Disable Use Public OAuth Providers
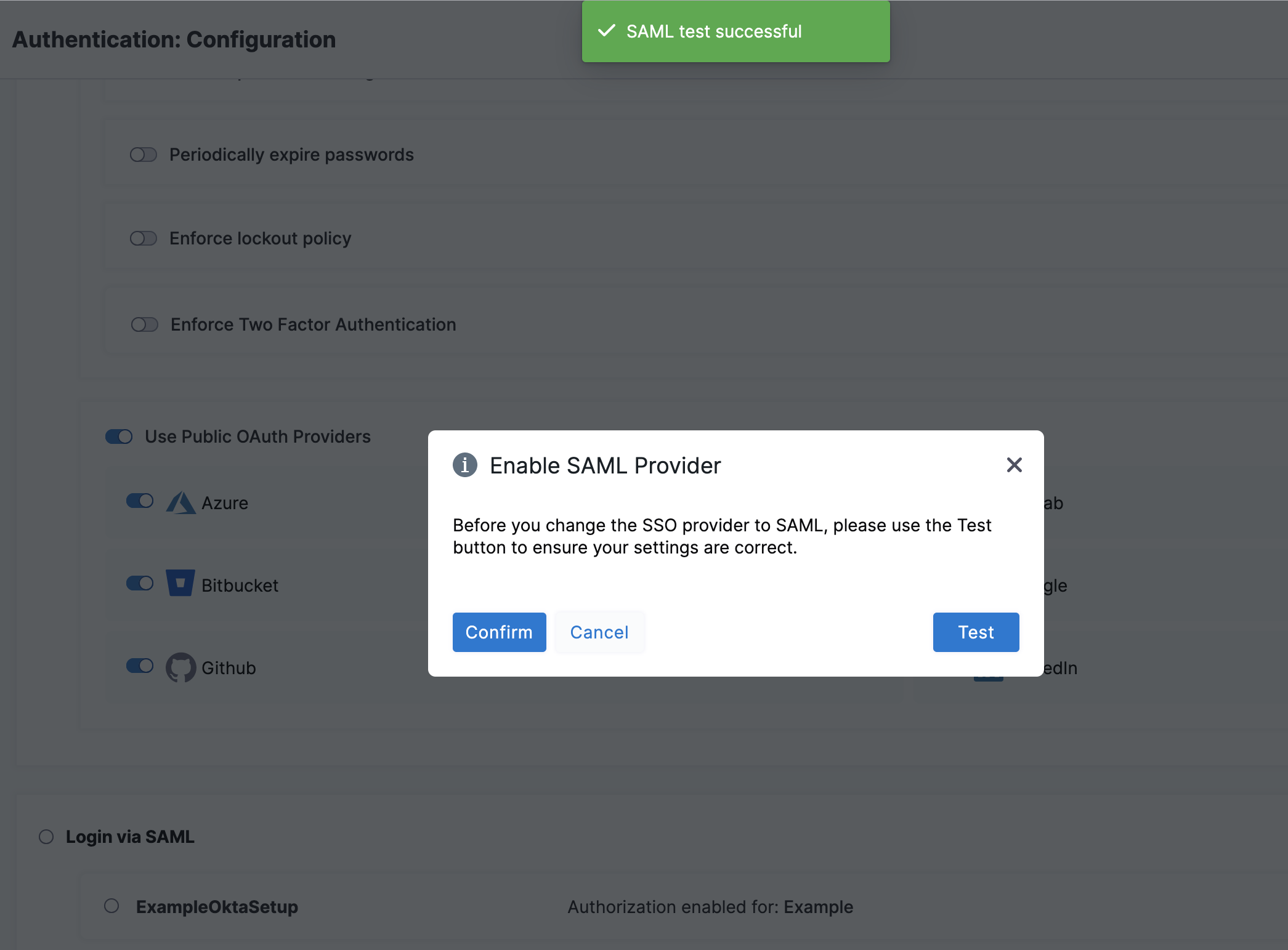The image size is (1288, 950). [119, 437]
